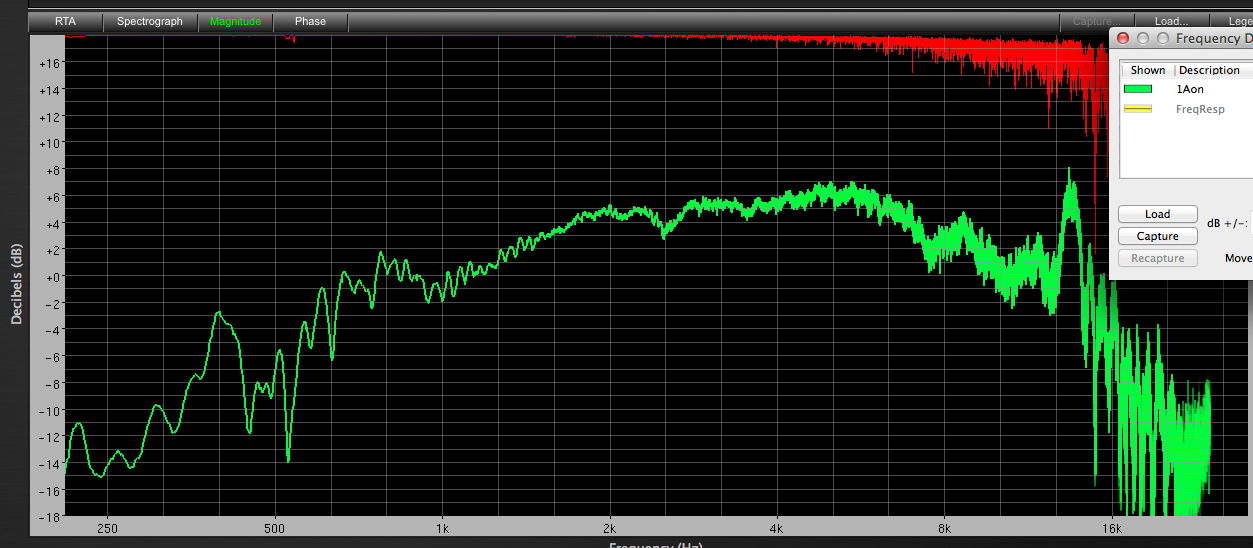Open the Spectrograph tab

pos(150,21)
